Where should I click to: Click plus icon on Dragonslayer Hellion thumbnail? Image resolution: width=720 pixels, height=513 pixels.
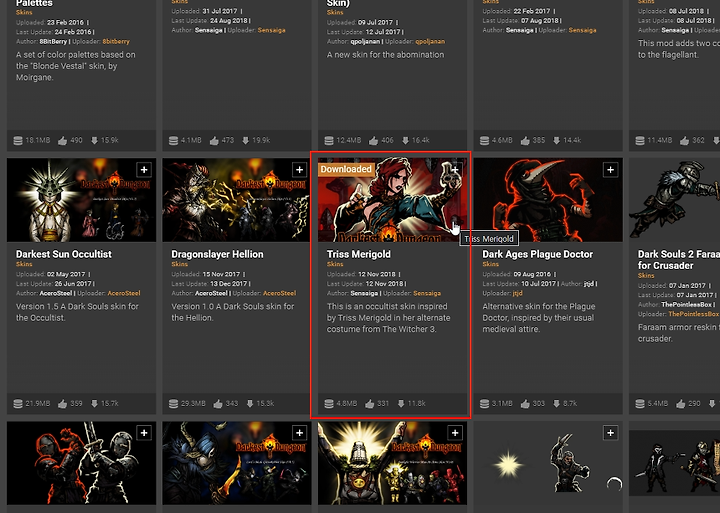pyautogui.click(x=299, y=170)
